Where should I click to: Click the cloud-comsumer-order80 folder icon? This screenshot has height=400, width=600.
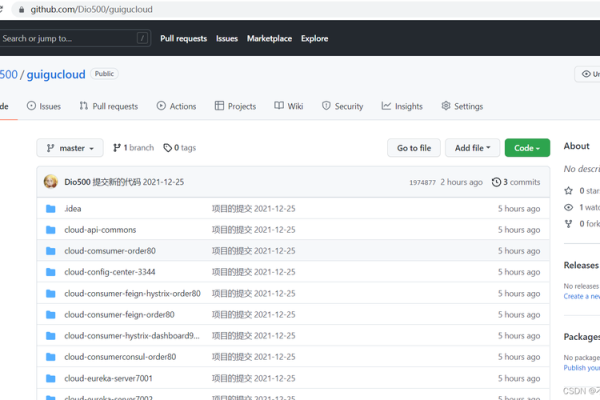click(x=51, y=251)
